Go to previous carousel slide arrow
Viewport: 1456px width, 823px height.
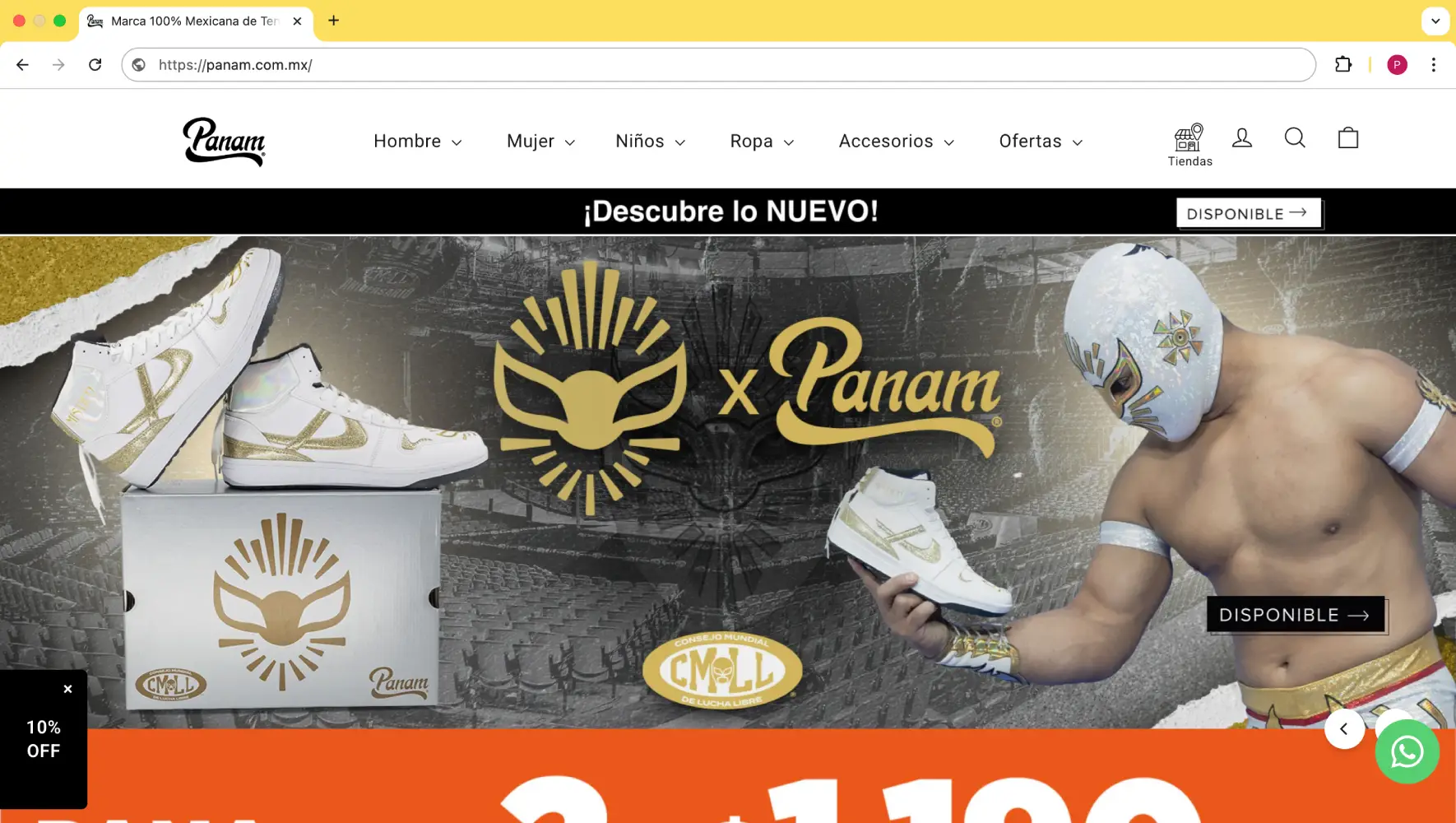pos(1344,728)
